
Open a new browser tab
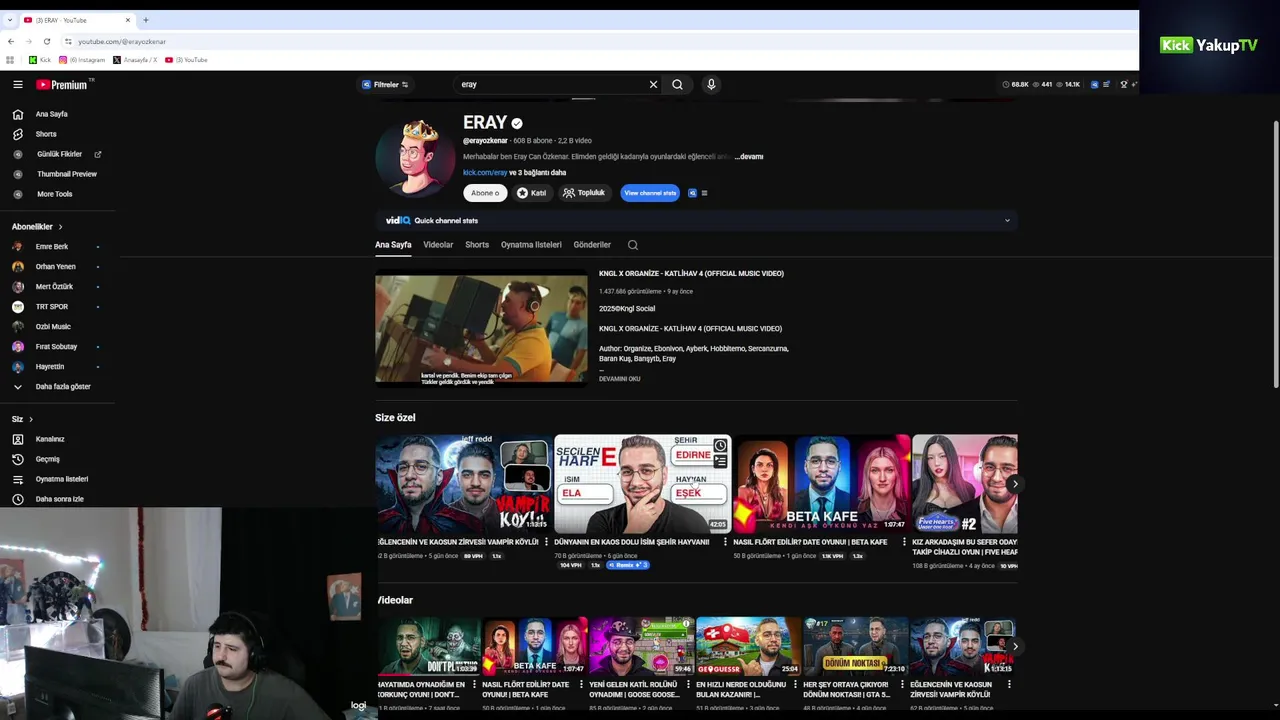[x=145, y=20]
